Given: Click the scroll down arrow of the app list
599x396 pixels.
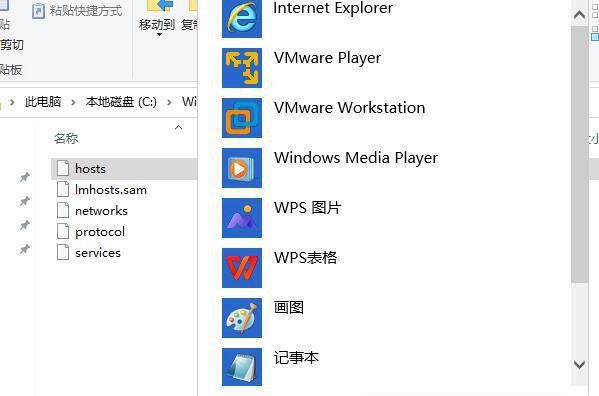Looking at the screenshot, I should 580,364.
